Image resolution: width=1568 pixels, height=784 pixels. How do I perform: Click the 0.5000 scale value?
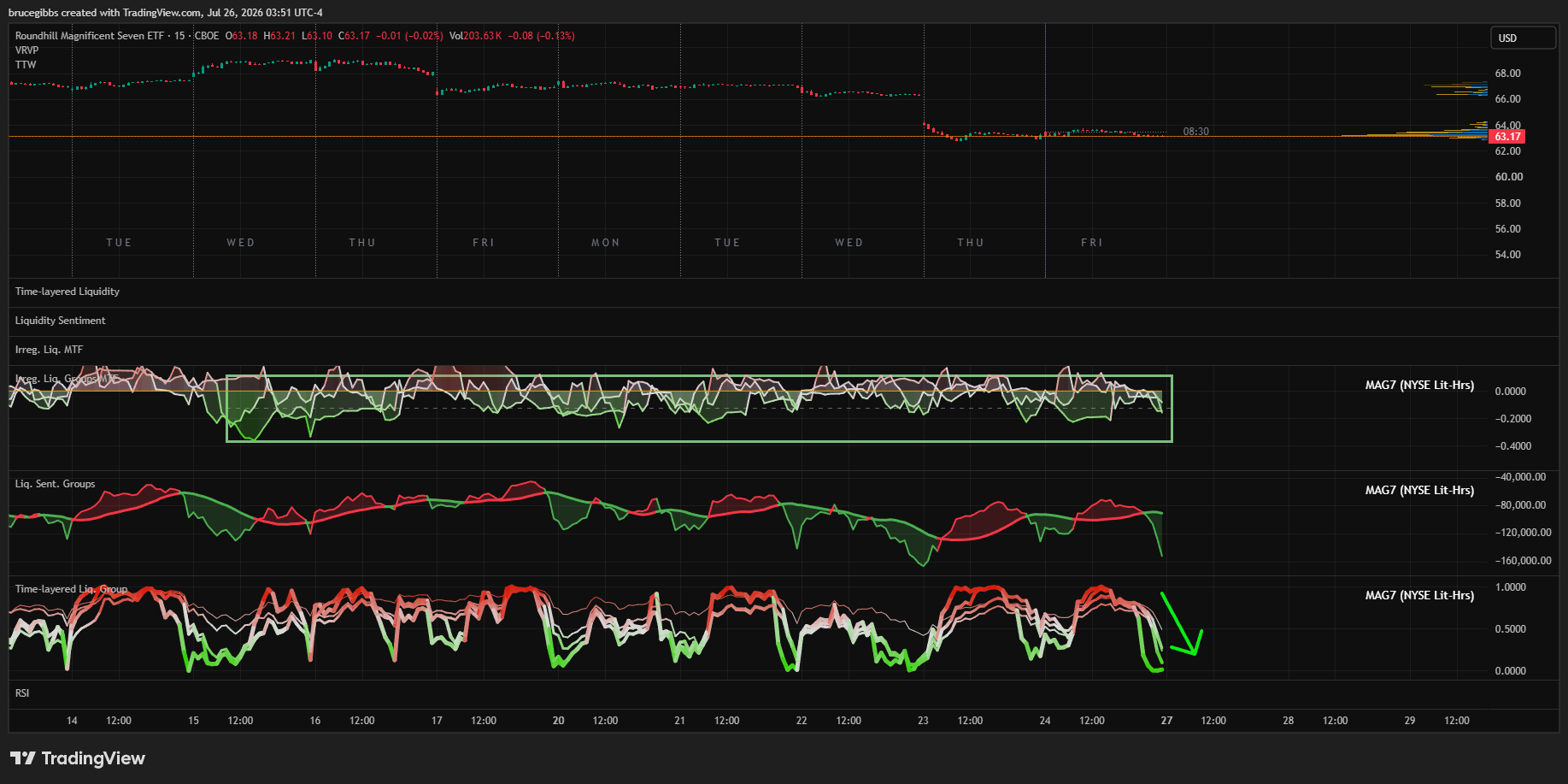tap(1511, 629)
